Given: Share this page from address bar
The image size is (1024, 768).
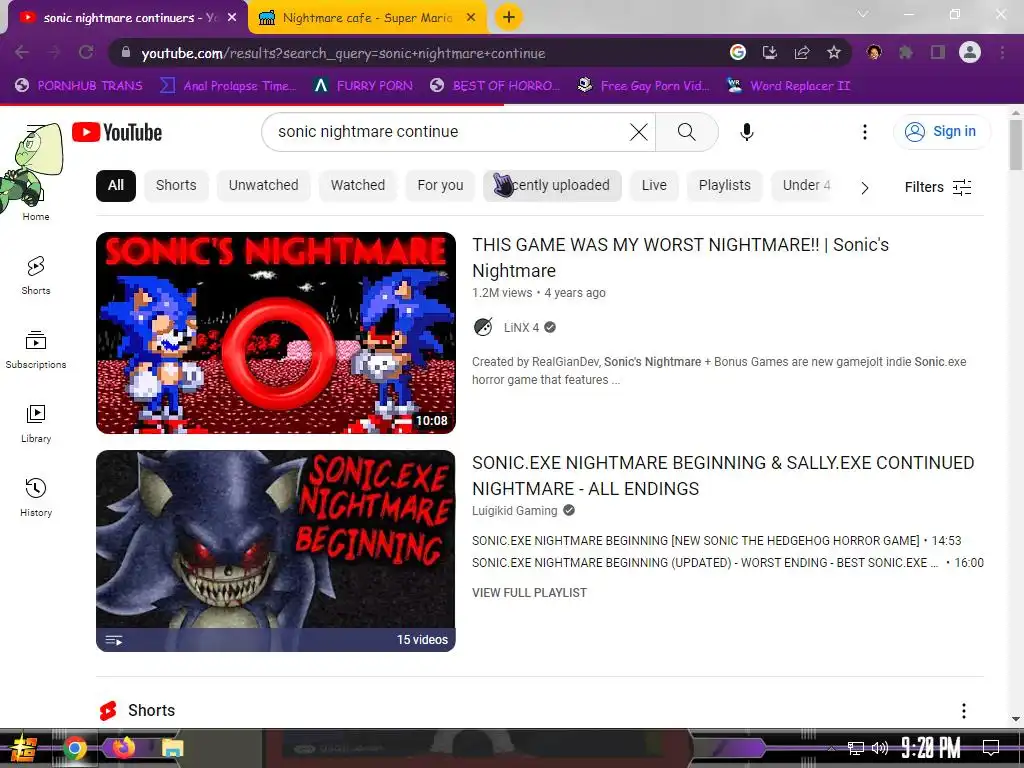Looking at the screenshot, I should point(802,52).
